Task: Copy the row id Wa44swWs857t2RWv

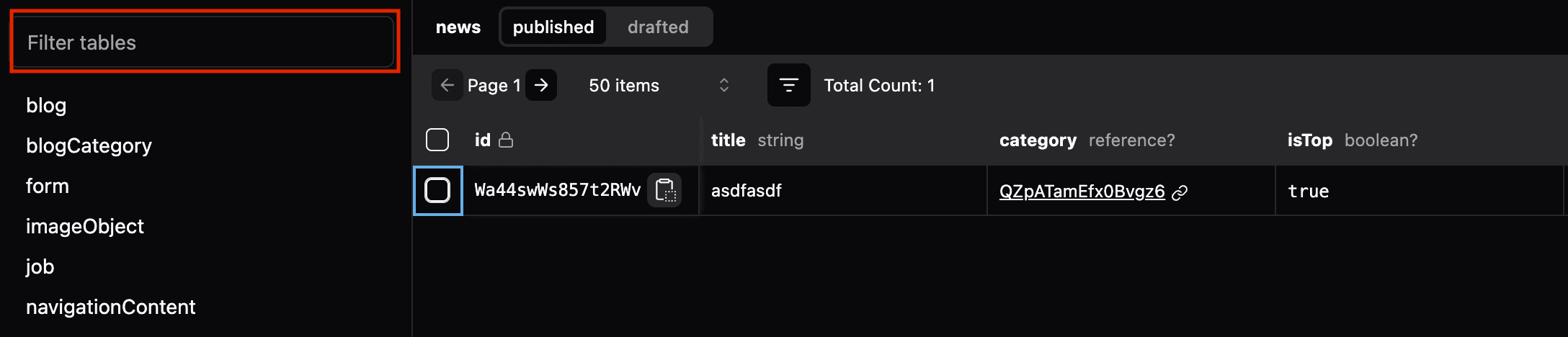Action: pos(664,191)
